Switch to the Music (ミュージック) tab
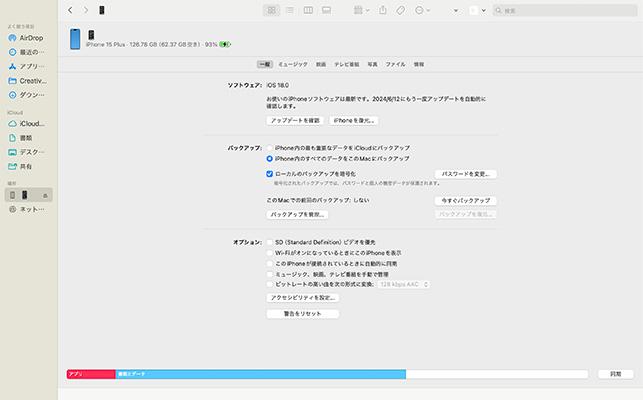643x400 pixels. click(x=293, y=64)
